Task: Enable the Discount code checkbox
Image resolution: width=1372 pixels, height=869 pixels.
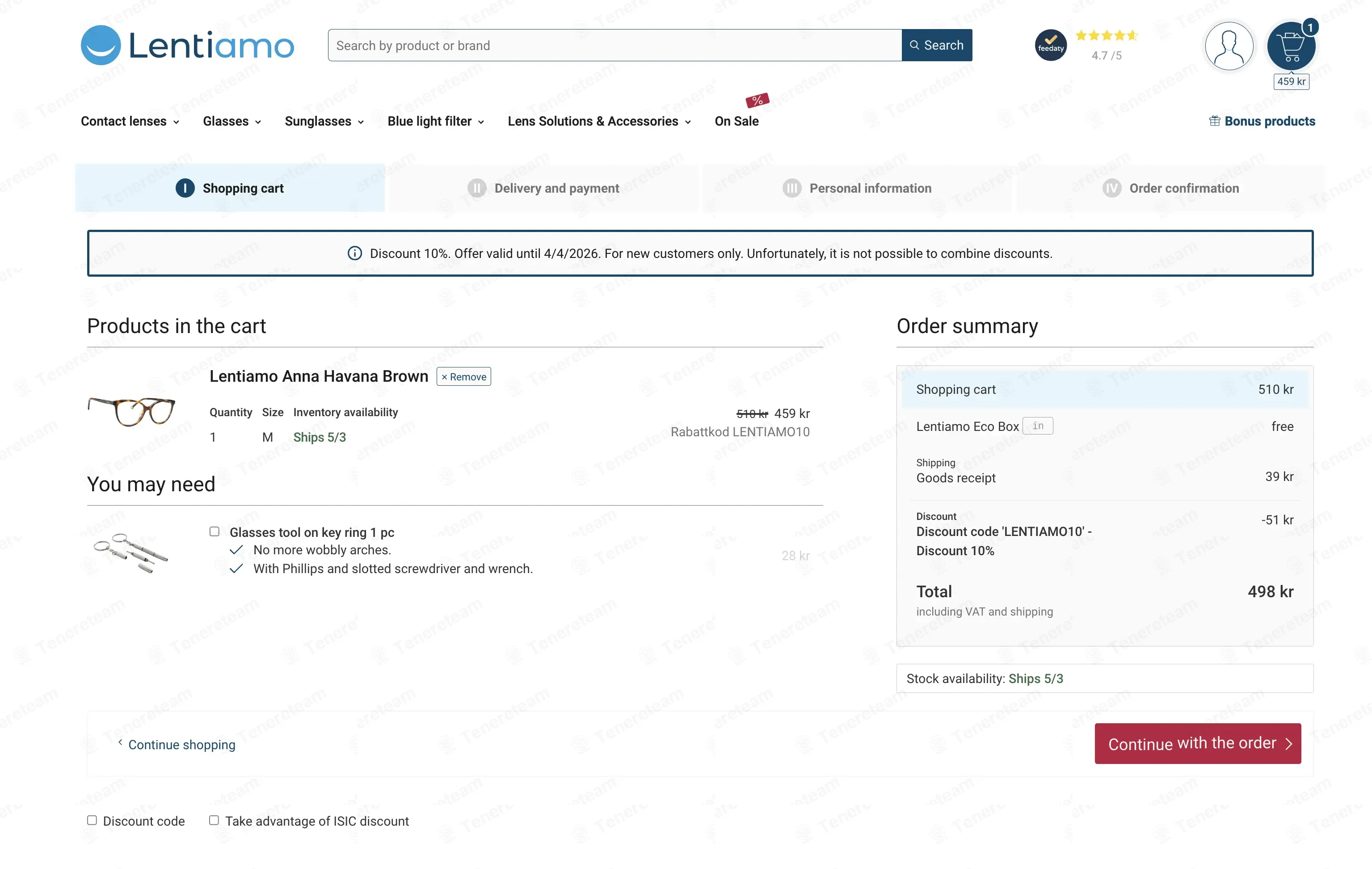Action: 92,821
